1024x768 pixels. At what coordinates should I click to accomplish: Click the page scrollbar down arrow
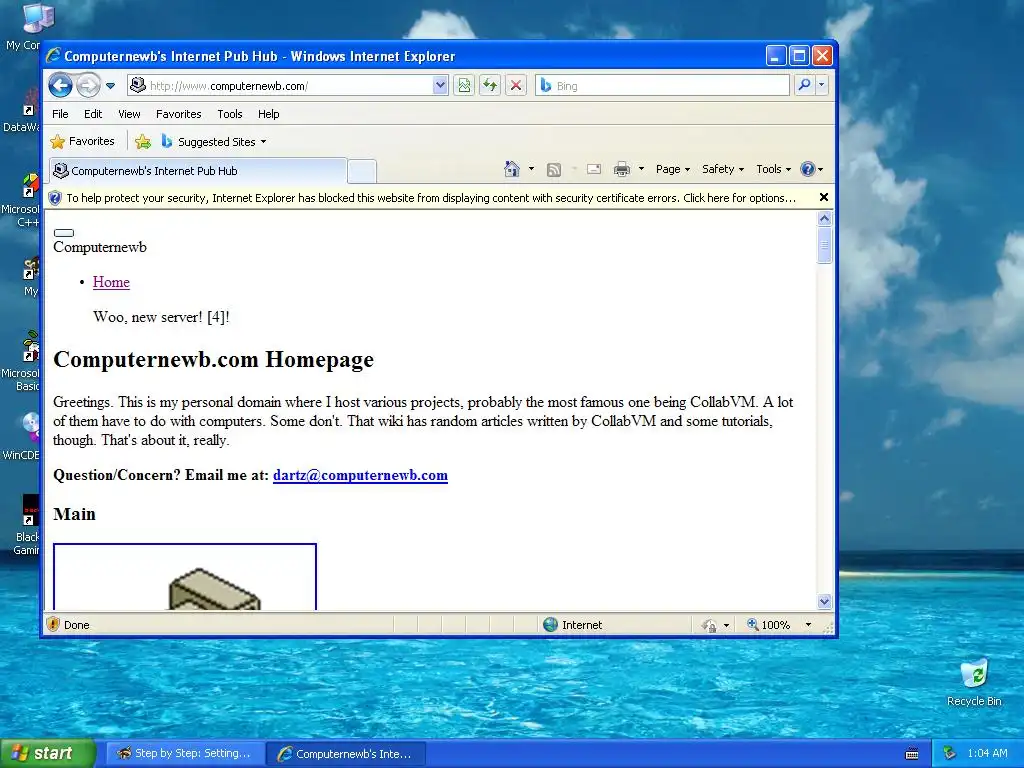(x=824, y=601)
